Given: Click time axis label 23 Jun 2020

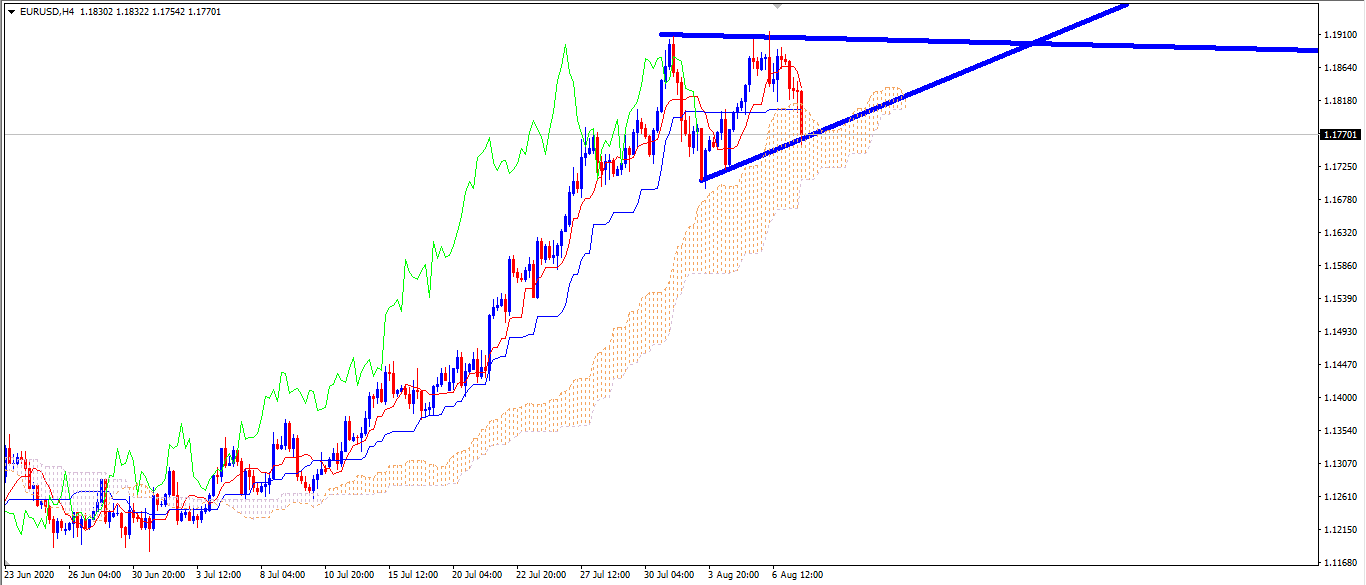Looking at the screenshot, I should click(29, 575).
